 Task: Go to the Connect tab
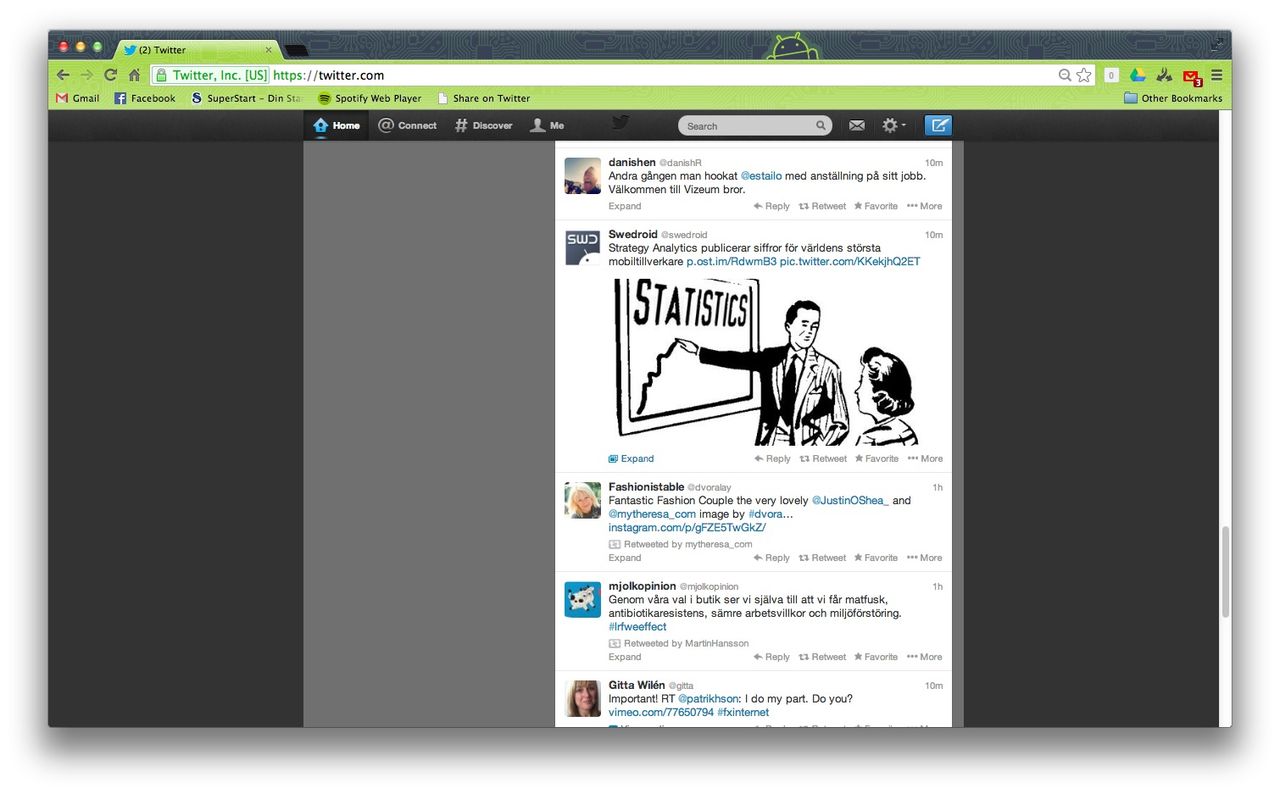click(407, 125)
